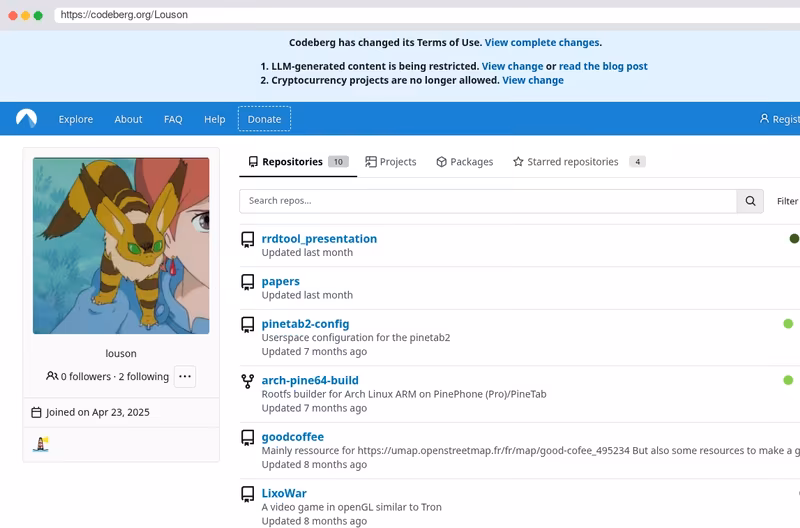800x528 pixels.
Task: Open Help in the navigation bar
Action: click(x=214, y=119)
